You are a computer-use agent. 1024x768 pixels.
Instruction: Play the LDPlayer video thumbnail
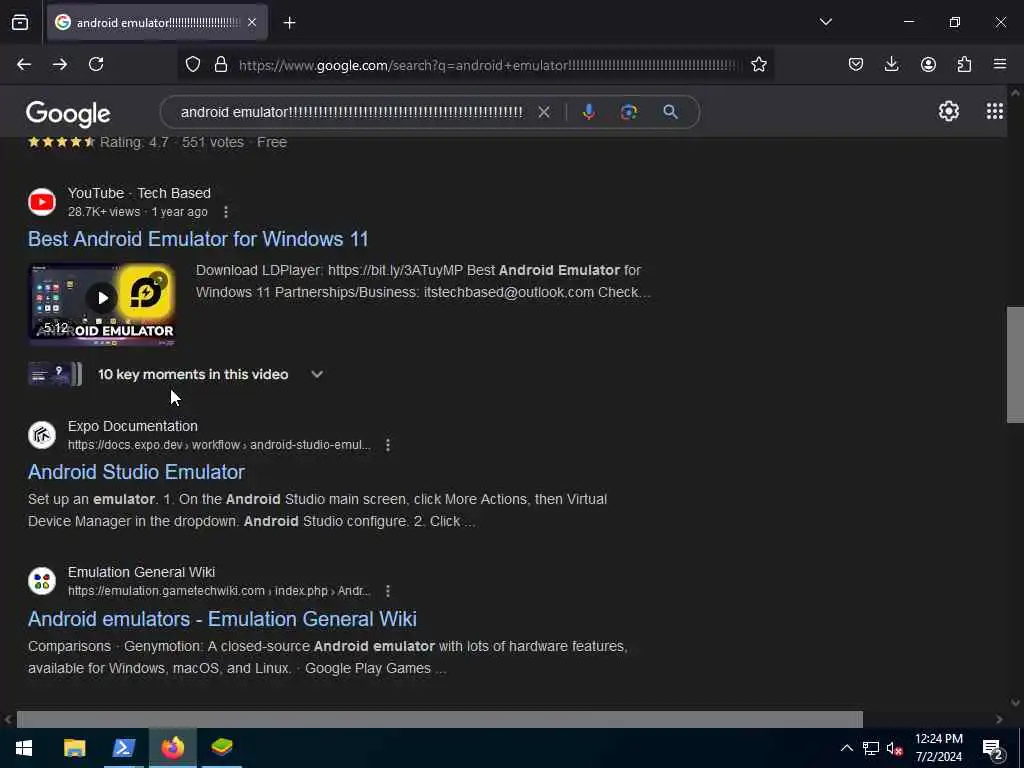point(102,304)
